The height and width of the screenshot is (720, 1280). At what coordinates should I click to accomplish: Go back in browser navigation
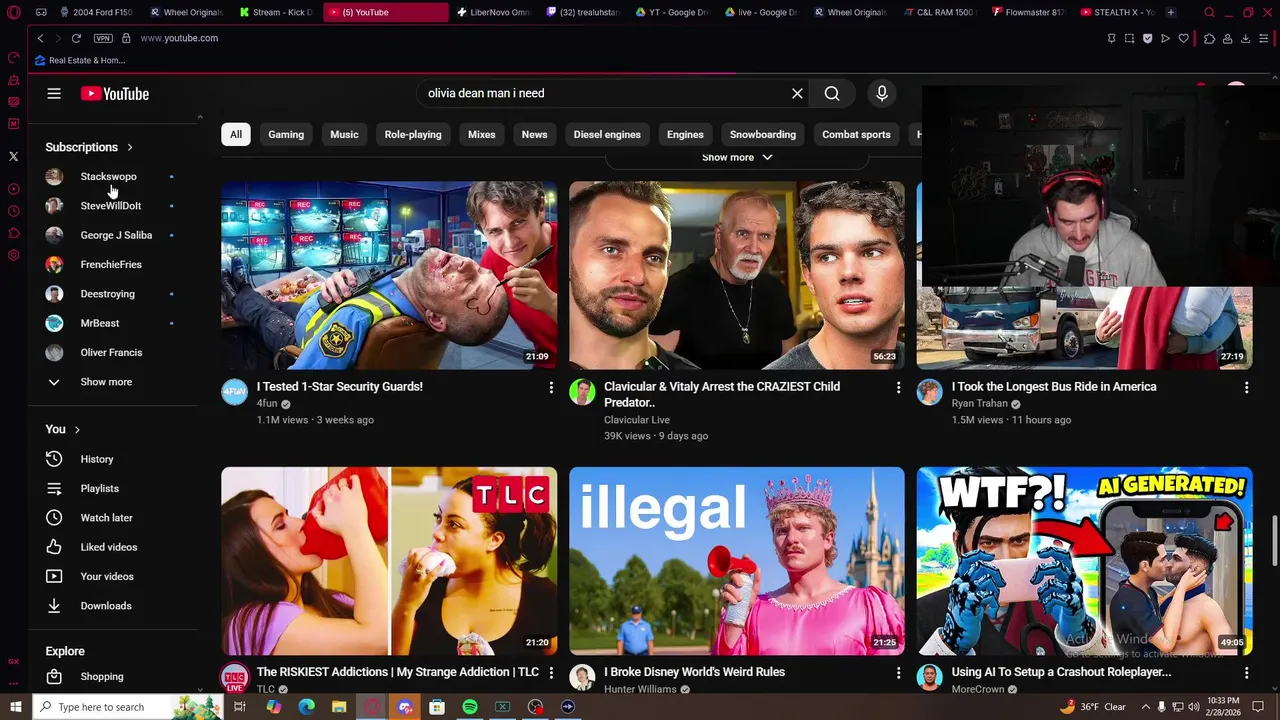pos(40,38)
